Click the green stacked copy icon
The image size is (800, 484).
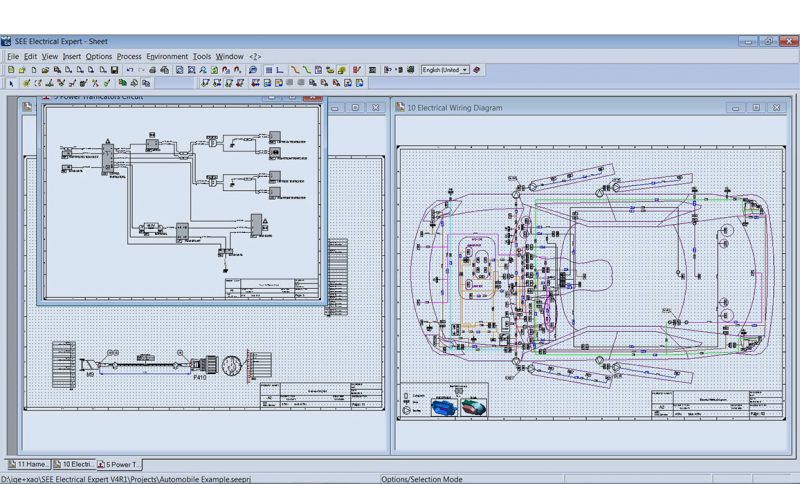pos(122,83)
